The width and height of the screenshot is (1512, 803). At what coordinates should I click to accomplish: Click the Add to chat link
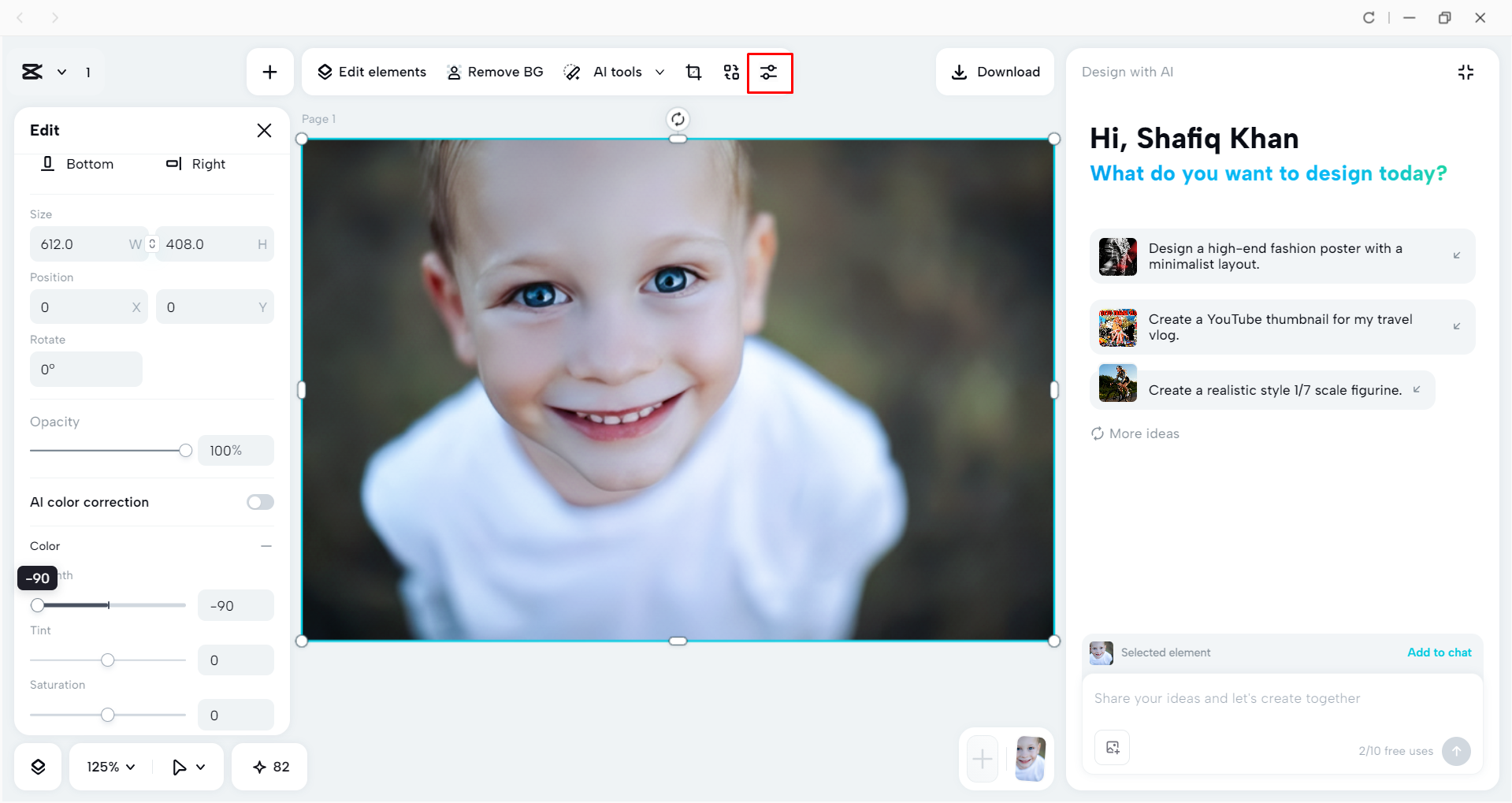pos(1439,652)
